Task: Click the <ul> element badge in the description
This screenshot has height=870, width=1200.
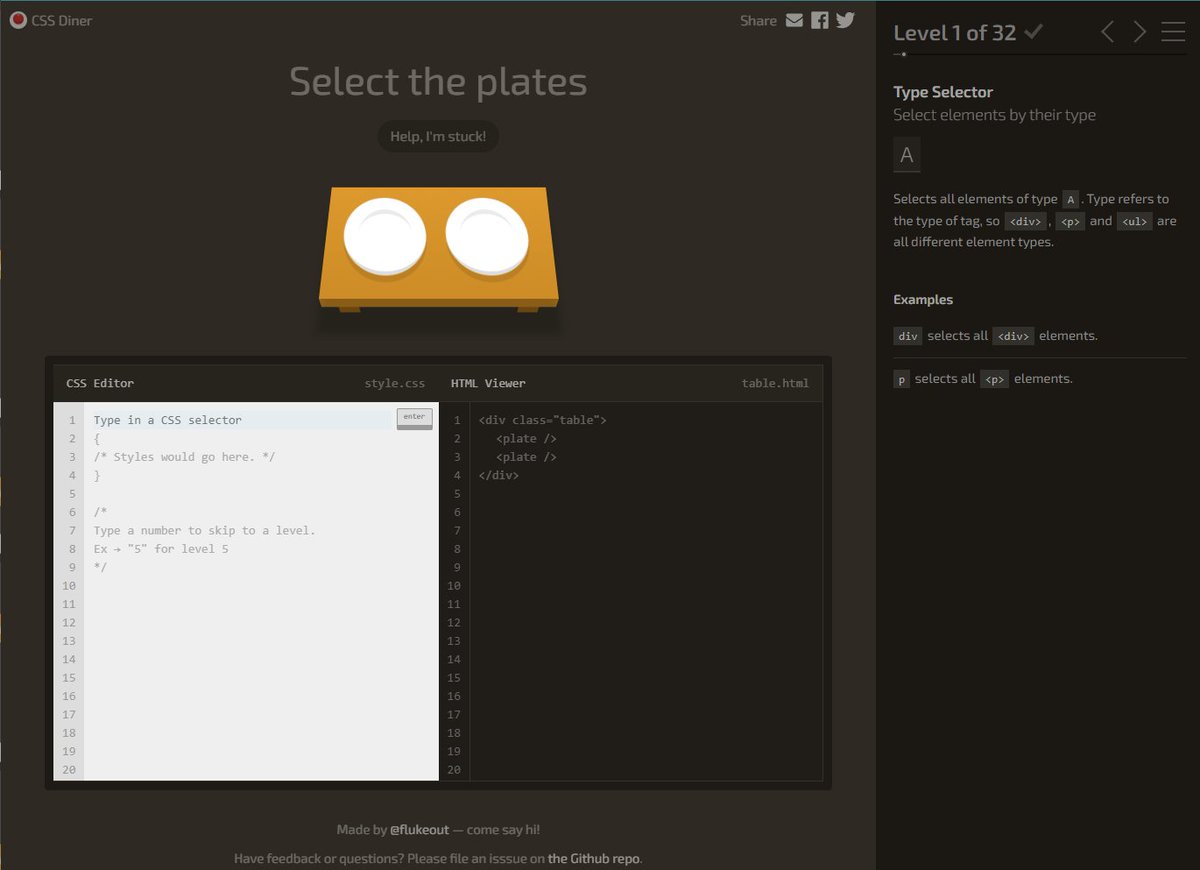Action: coord(1134,221)
